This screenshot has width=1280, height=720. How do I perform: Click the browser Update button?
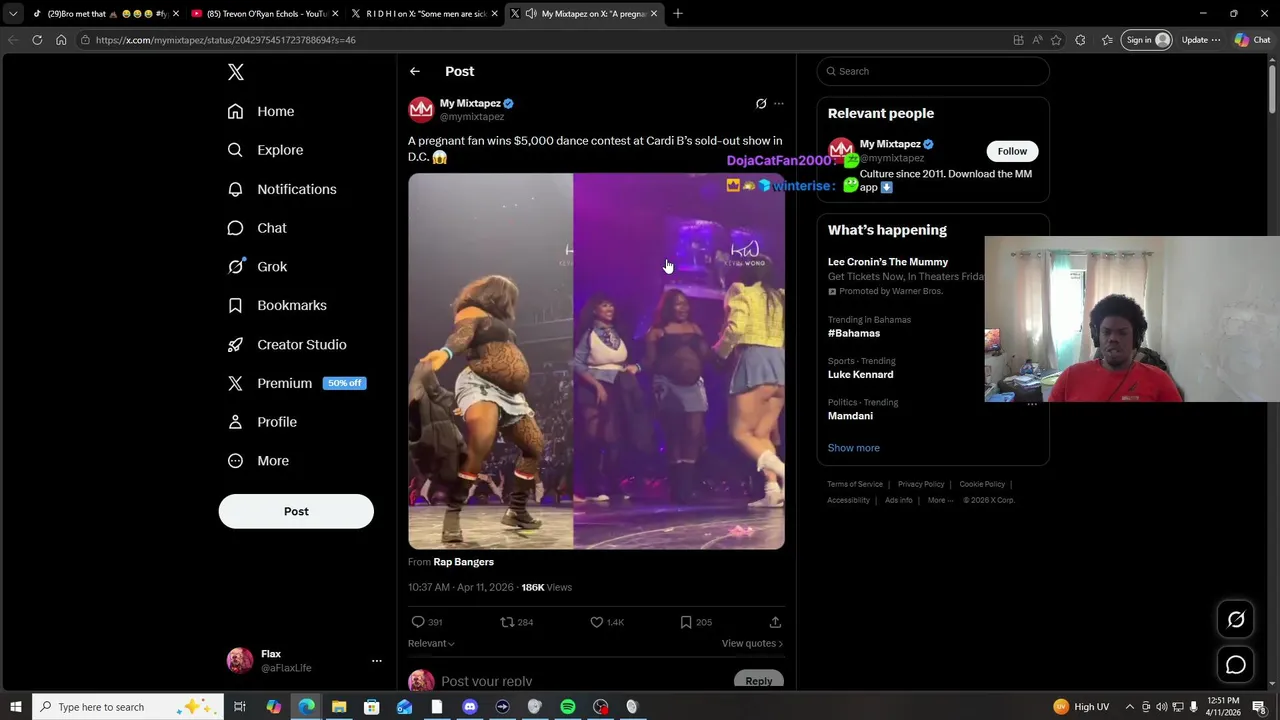pos(1201,40)
